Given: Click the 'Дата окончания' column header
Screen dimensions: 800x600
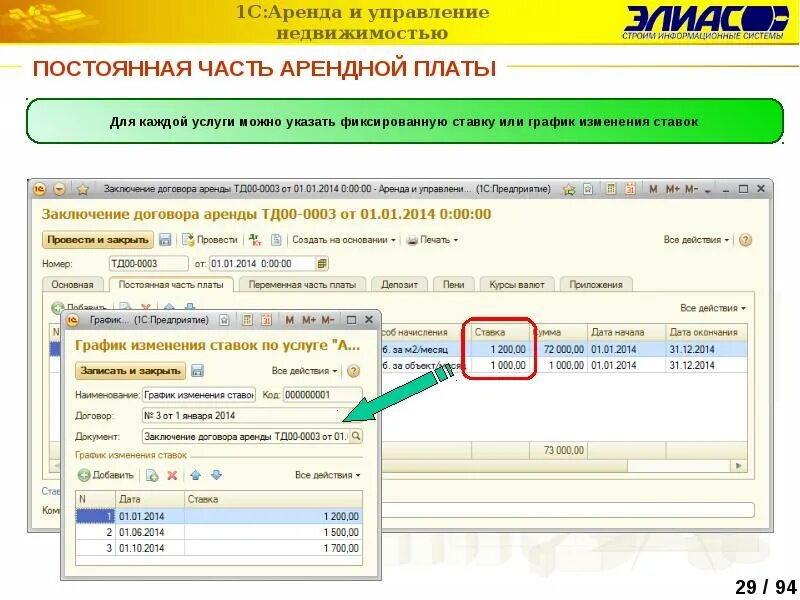Looking at the screenshot, I should pos(706,332).
